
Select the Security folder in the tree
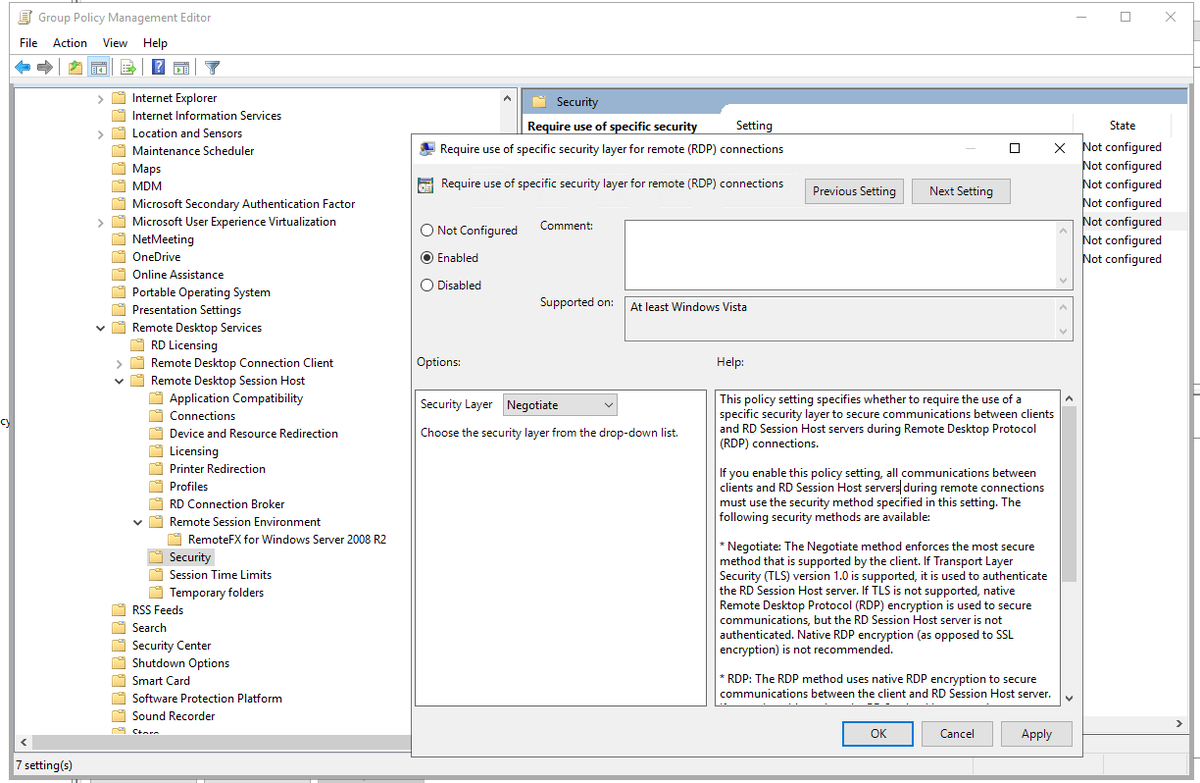pos(190,557)
